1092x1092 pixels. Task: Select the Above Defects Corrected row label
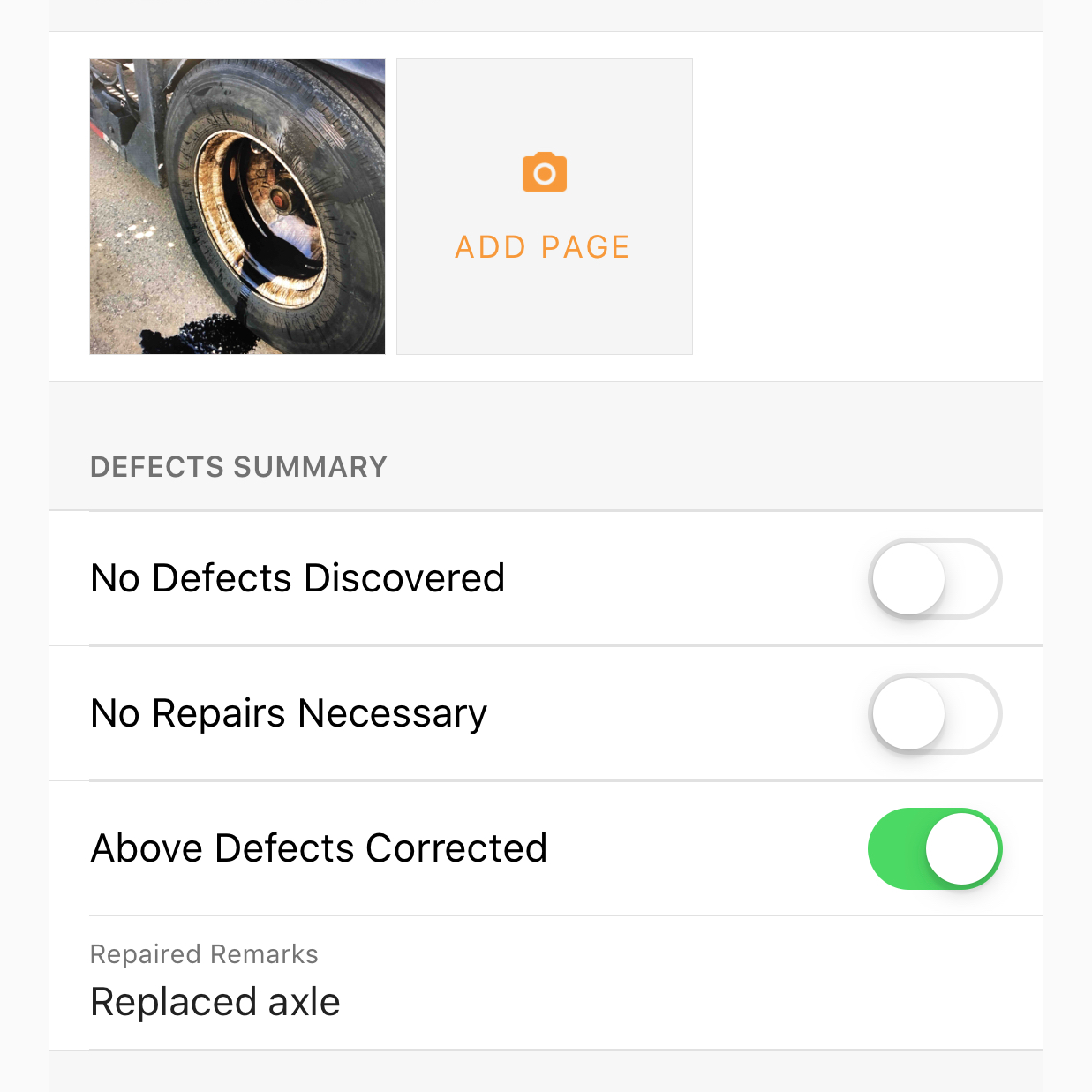tap(319, 848)
